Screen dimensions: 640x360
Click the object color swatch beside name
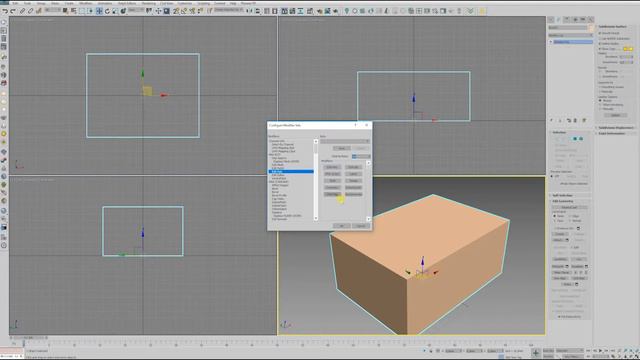coord(591,27)
